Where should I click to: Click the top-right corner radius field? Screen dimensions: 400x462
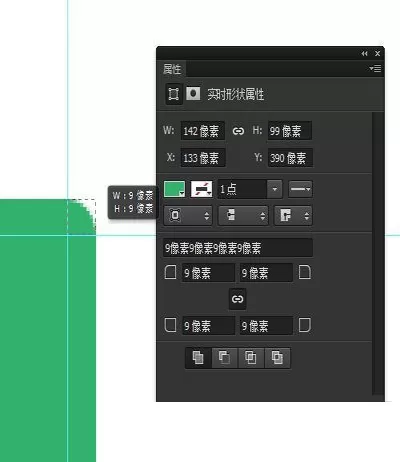[x=266, y=273]
